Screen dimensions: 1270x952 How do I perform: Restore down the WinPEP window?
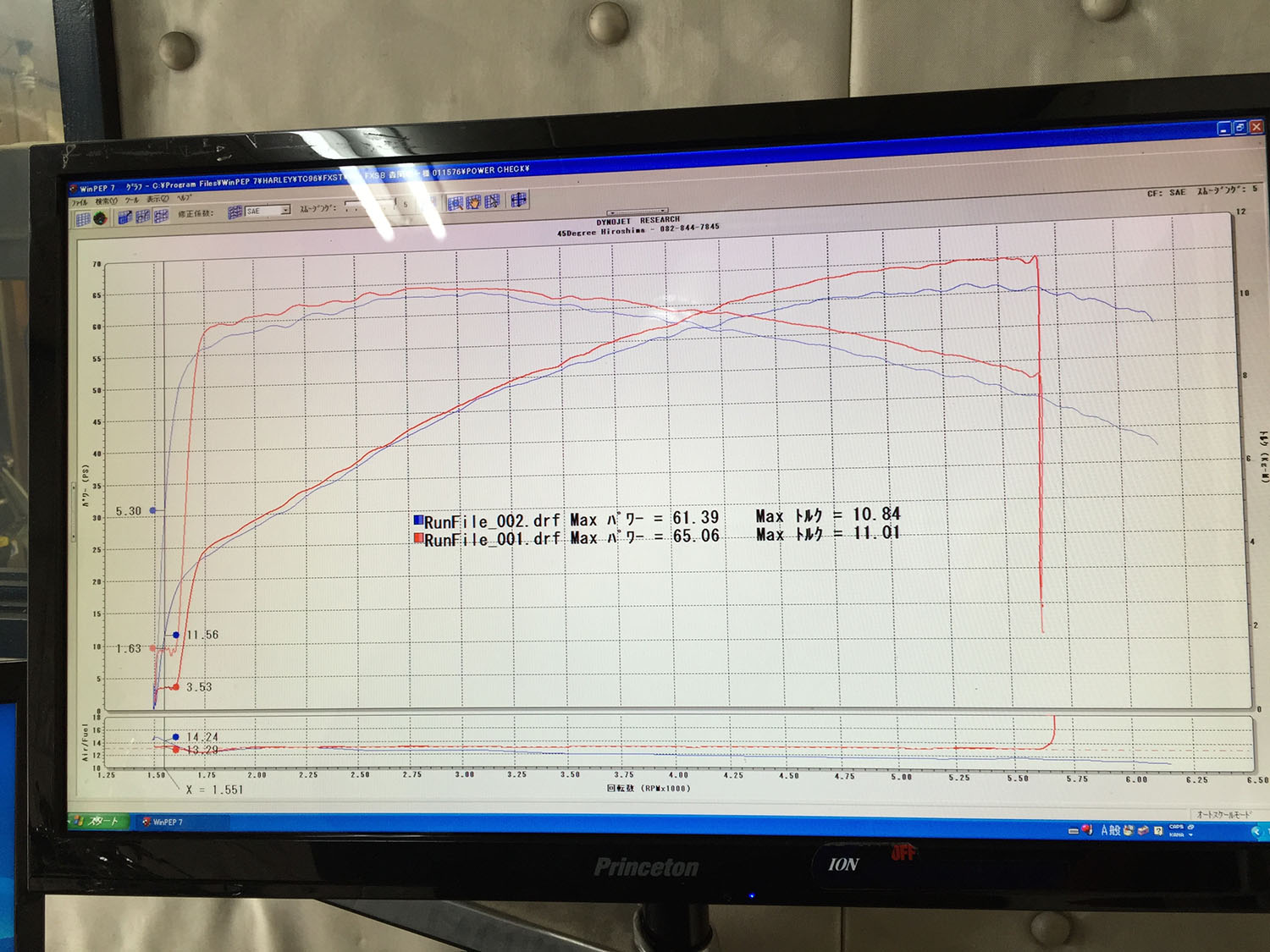pyautogui.click(x=1240, y=127)
